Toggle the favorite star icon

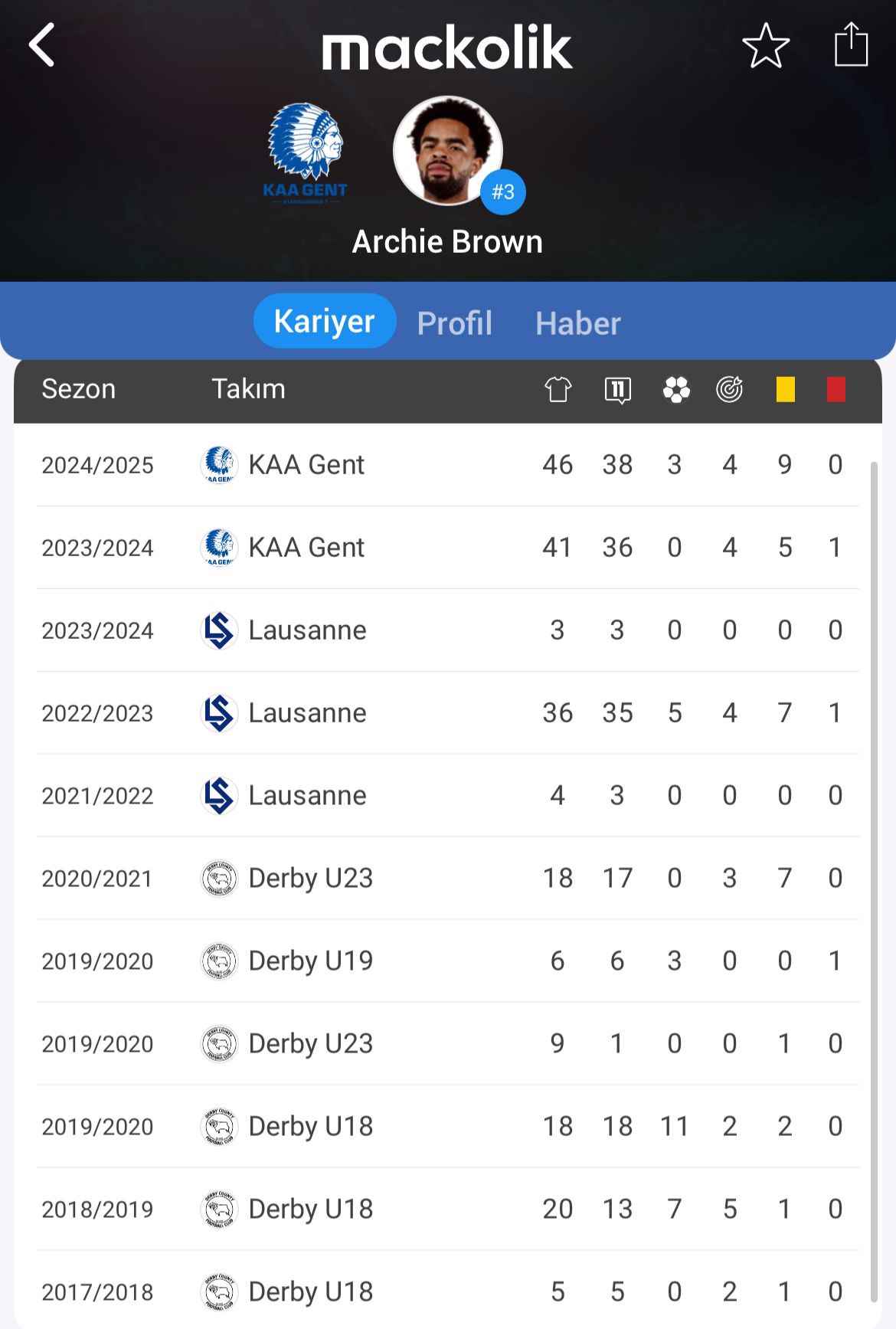[766, 46]
